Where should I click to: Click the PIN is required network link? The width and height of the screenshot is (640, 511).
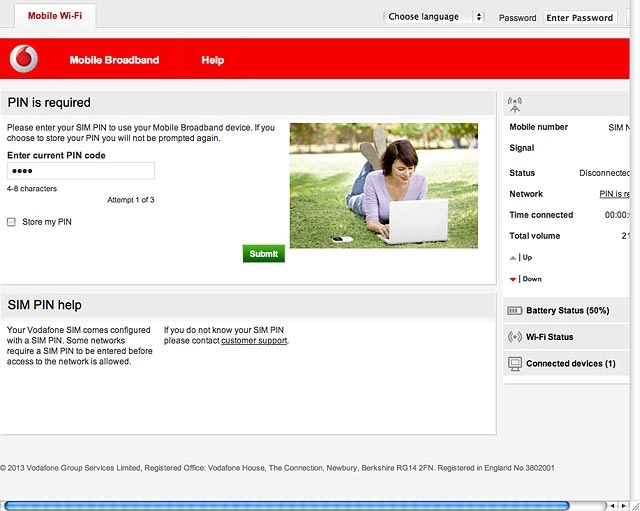pyautogui.click(x=614, y=194)
